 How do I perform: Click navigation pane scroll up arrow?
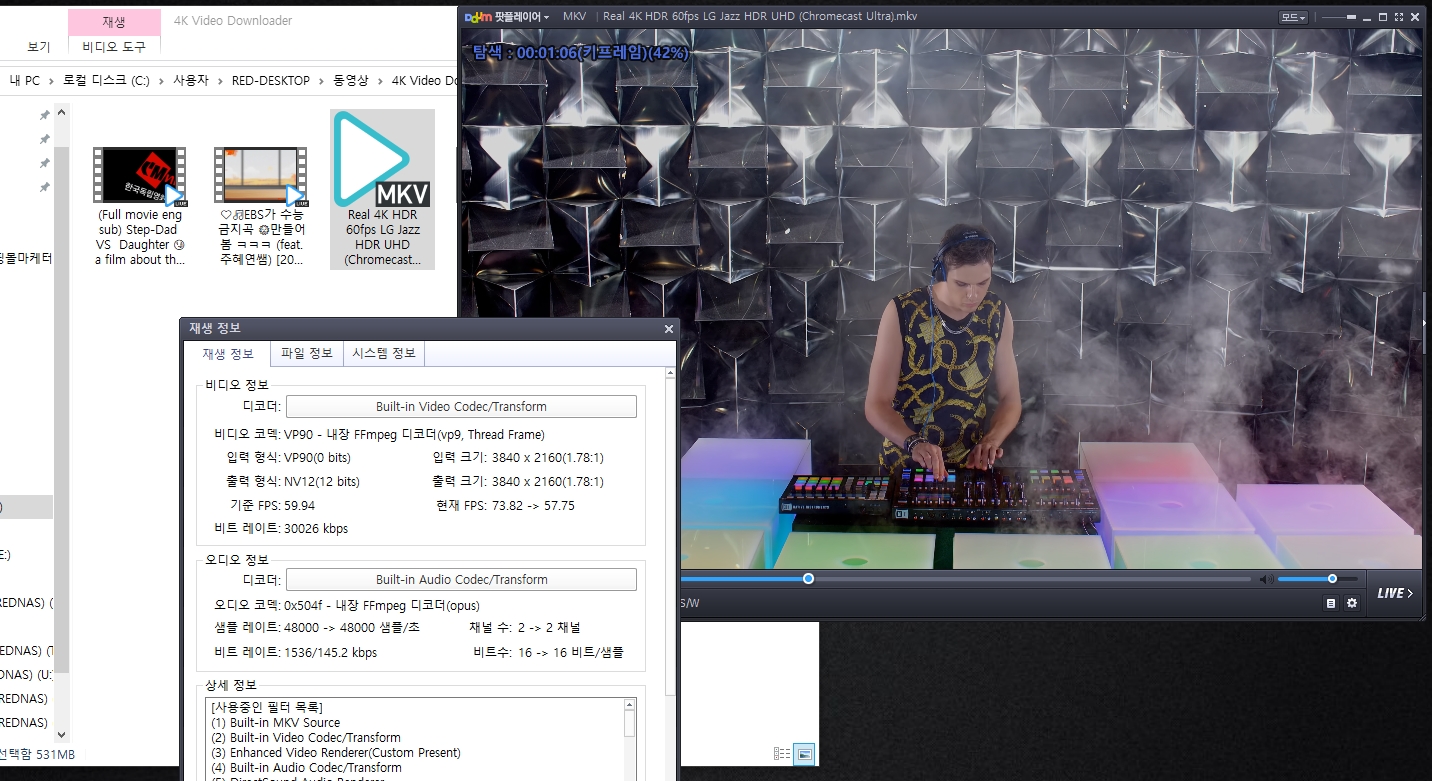click(x=62, y=111)
